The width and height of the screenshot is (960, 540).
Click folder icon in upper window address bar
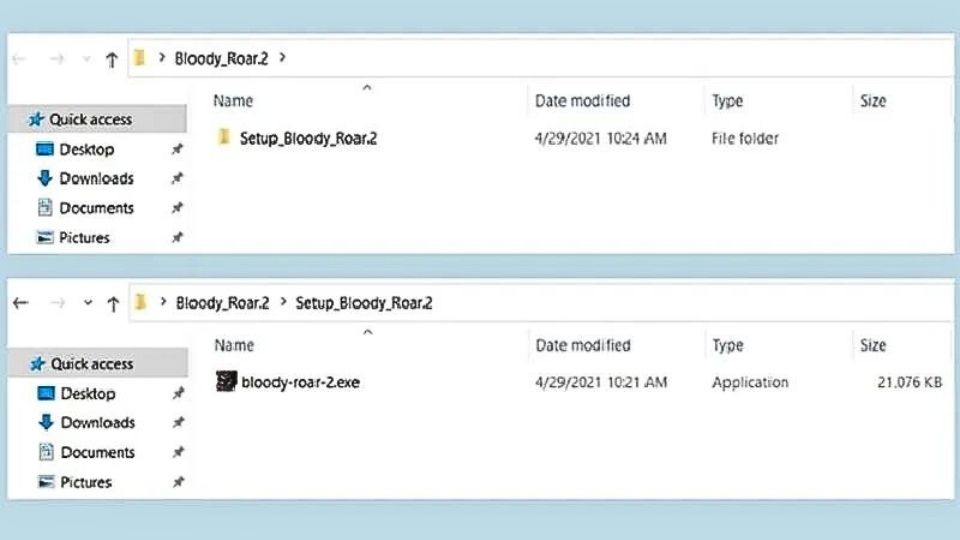[140, 58]
